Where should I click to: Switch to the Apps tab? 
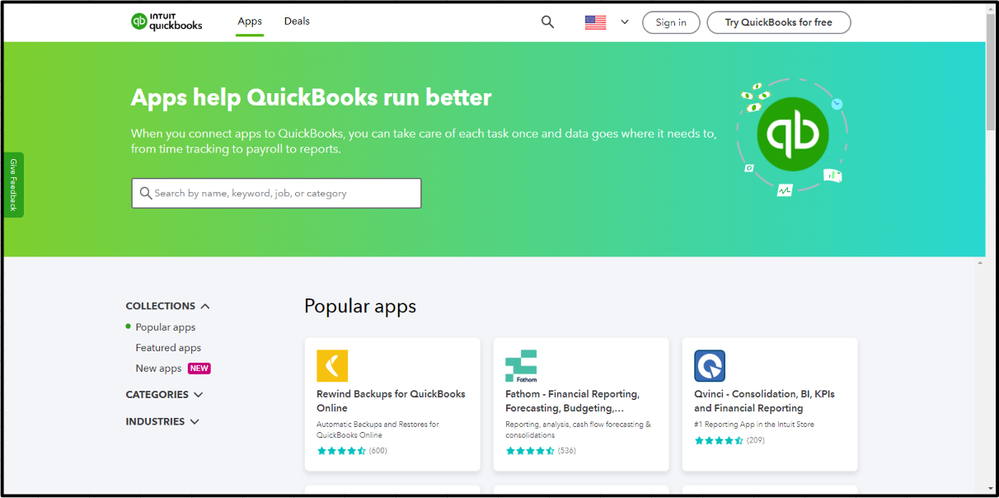pos(250,22)
